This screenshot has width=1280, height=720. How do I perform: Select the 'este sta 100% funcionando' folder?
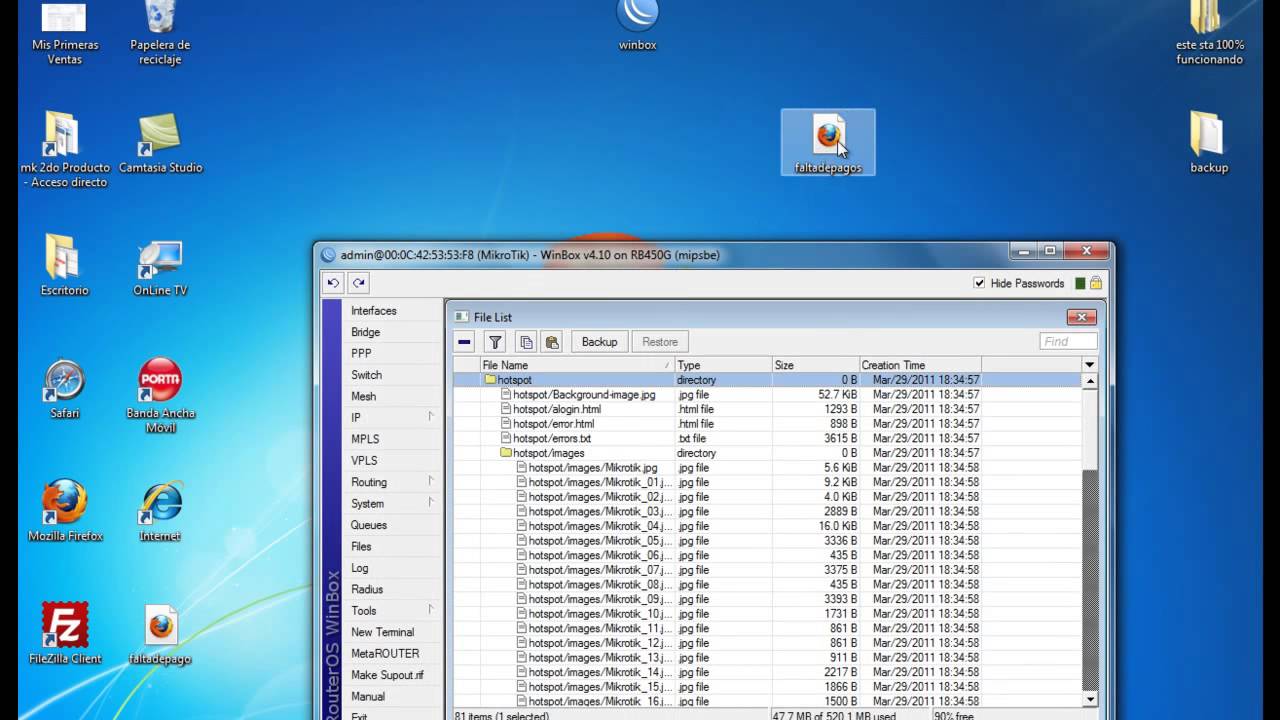1209,33
